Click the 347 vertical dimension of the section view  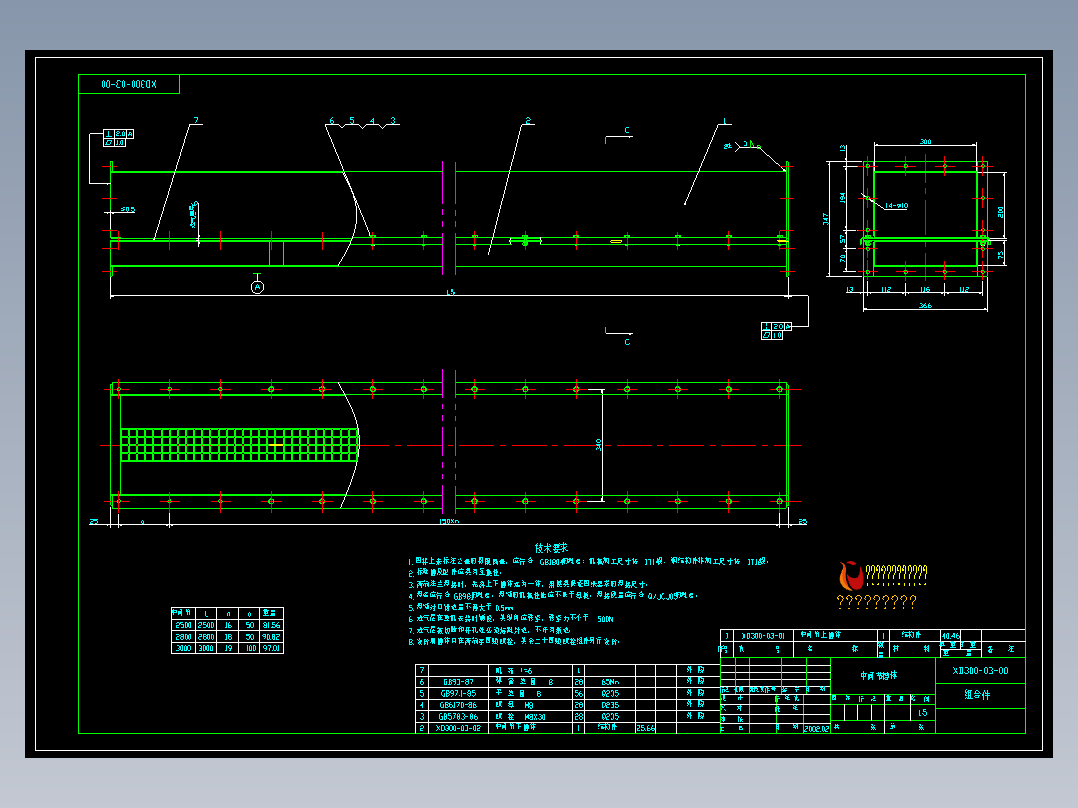[826, 219]
